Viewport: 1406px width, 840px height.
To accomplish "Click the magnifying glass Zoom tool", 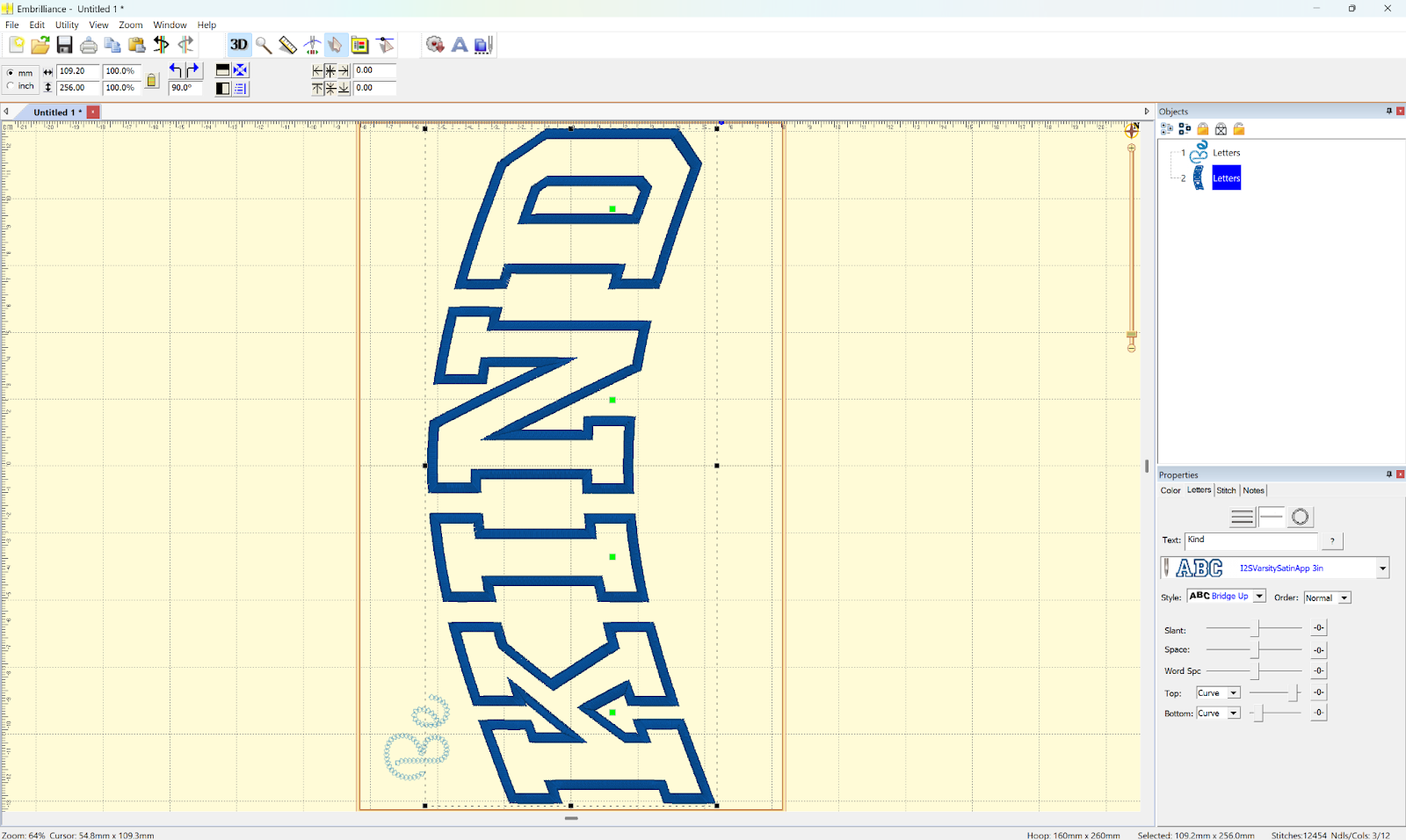I will 264,45.
